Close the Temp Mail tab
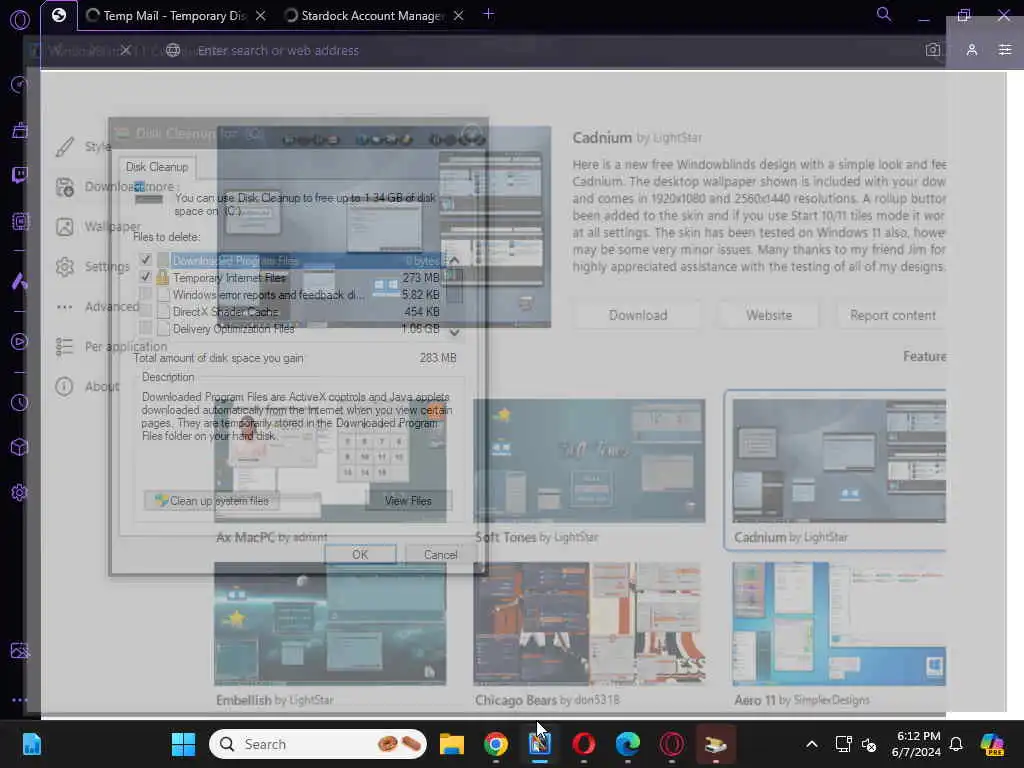This screenshot has width=1024, height=768. [261, 16]
